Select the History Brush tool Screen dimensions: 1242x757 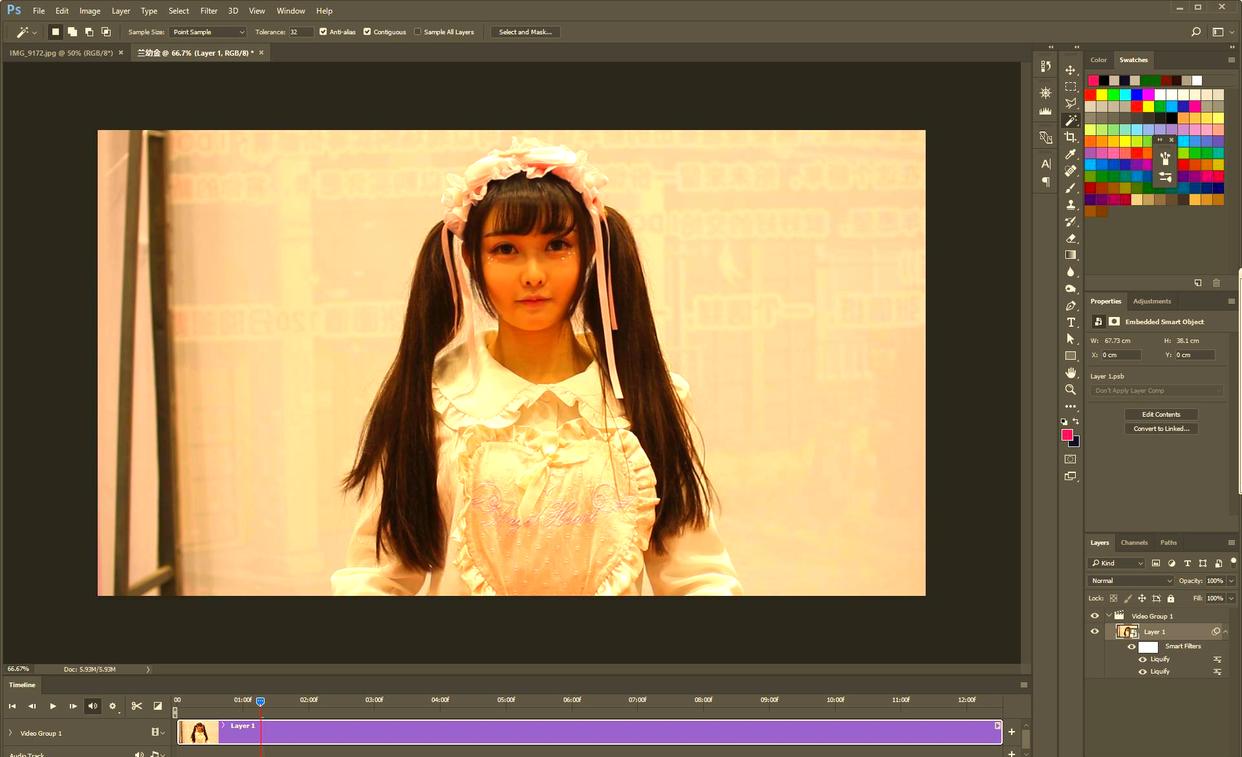coord(1070,222)
